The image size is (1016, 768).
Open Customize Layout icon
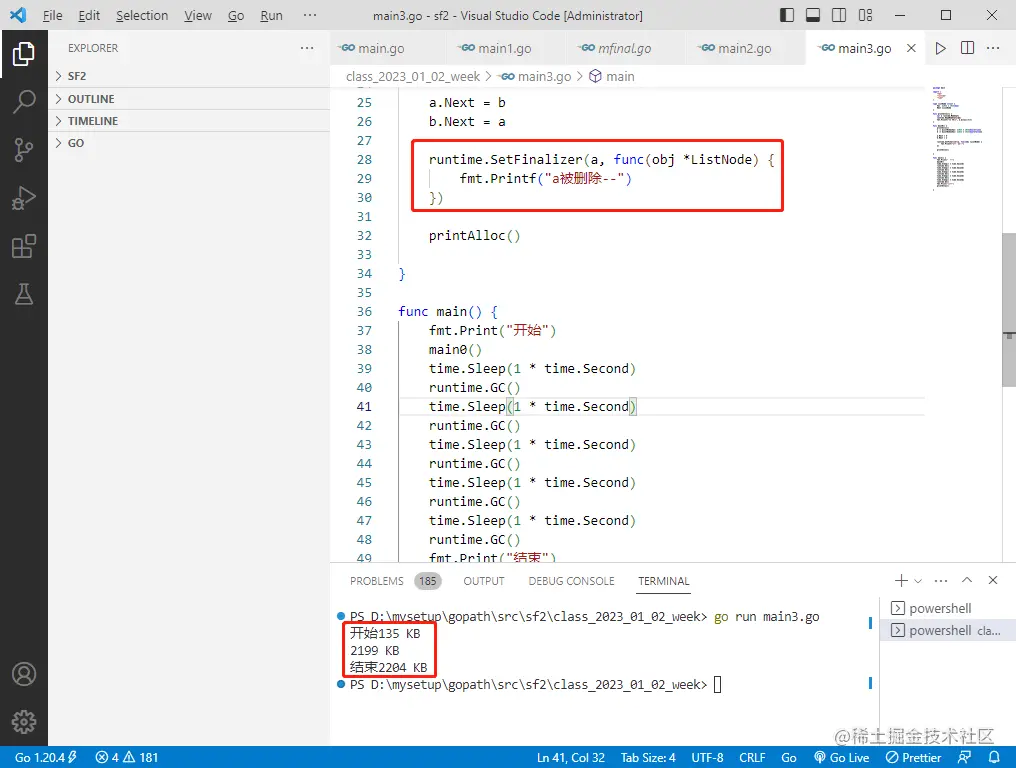point(865,15)
